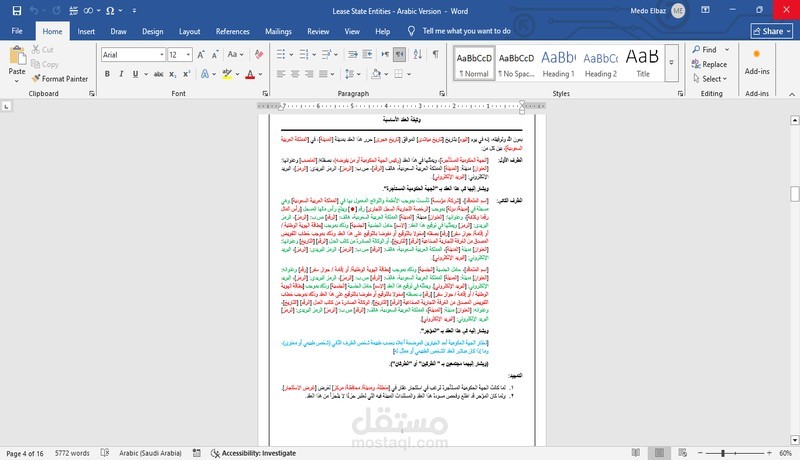Switch to the References tab

(x=232, y=32)
